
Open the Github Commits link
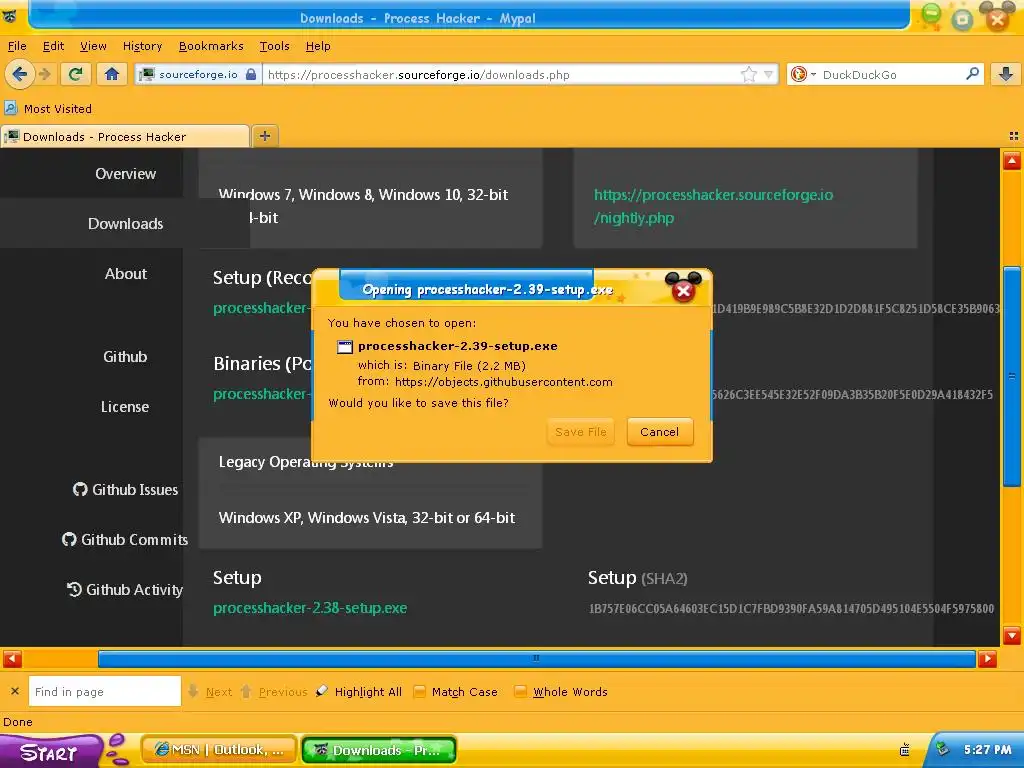(x=125, y=539)
